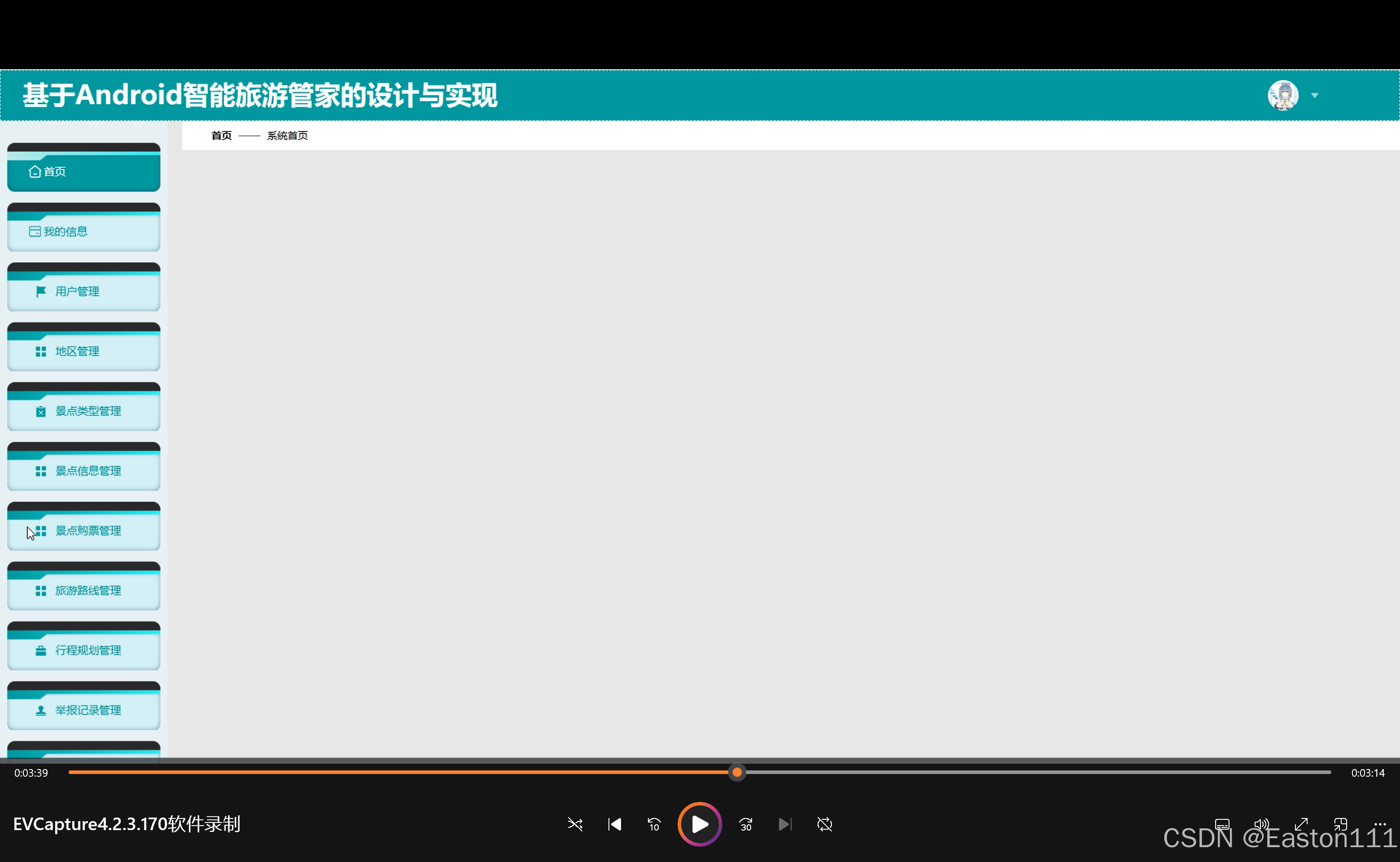Click the orange seek bar handle
Image resolution: width=1400 pixels, height=862 pixels.
click(x=737, y=773)
